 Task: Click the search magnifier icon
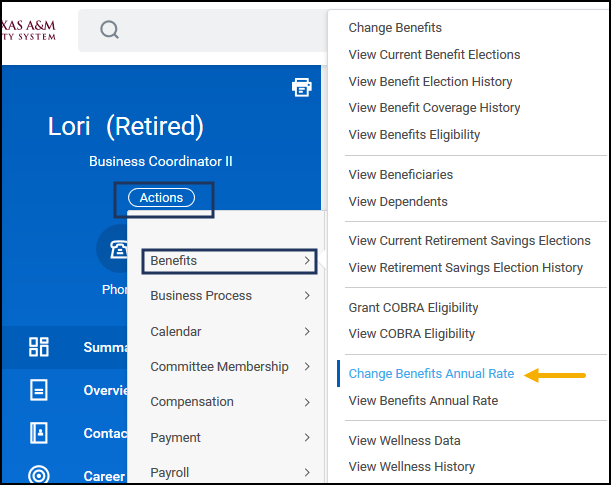[x=109, y=30]
